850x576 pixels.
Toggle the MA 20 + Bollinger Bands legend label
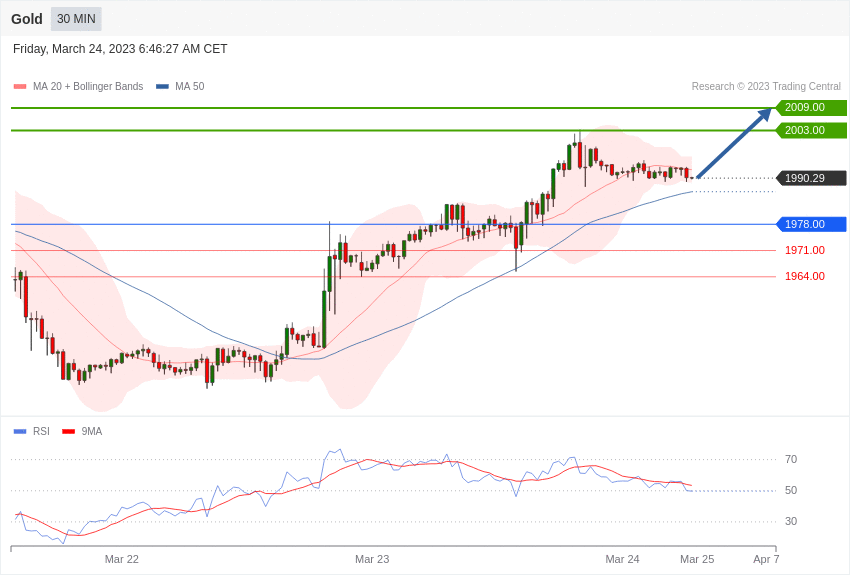[x=88, y=86]
